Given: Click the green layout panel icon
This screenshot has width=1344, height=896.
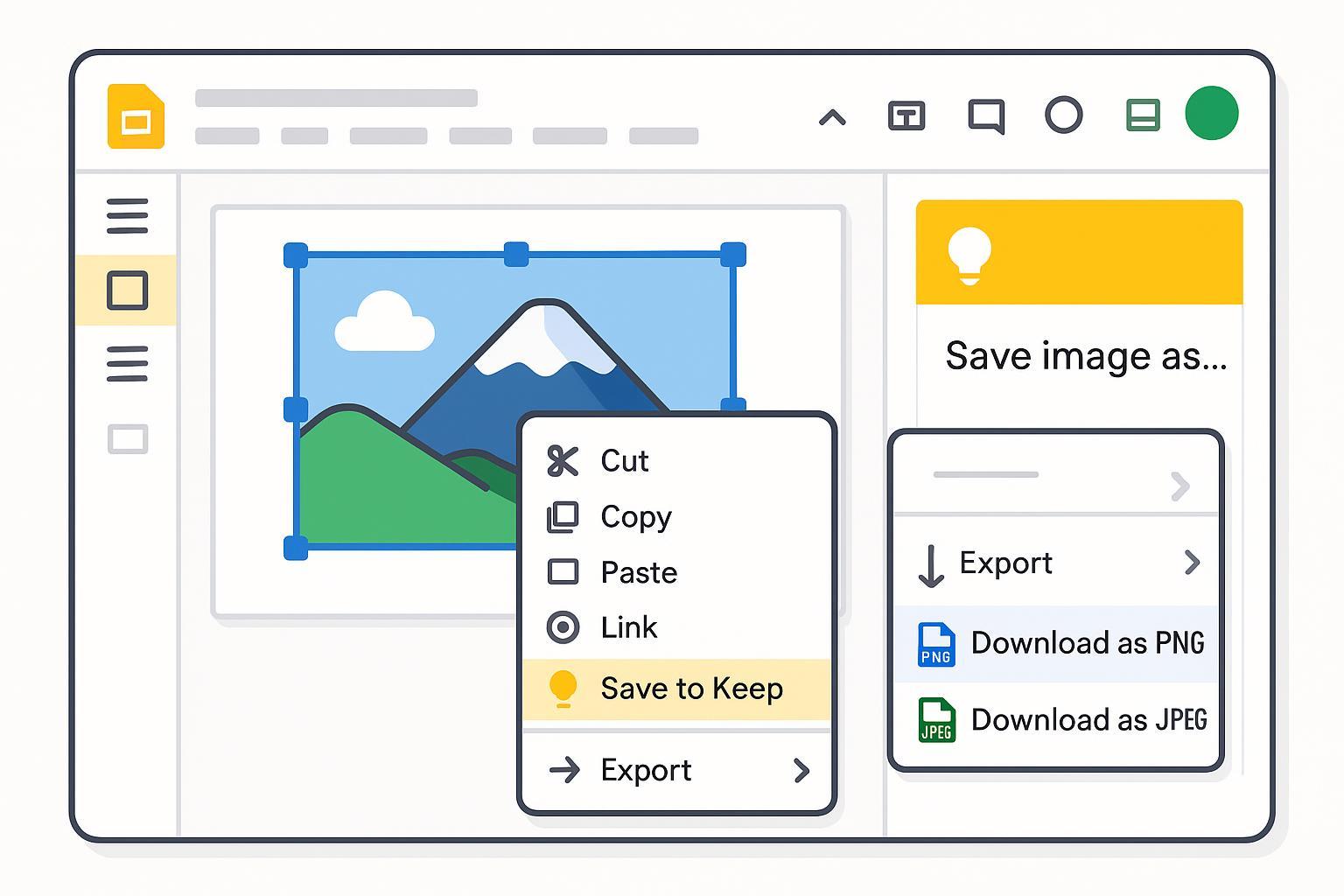Looking at the screenshot, I should pyautogui.click(x=1143, y=115).
